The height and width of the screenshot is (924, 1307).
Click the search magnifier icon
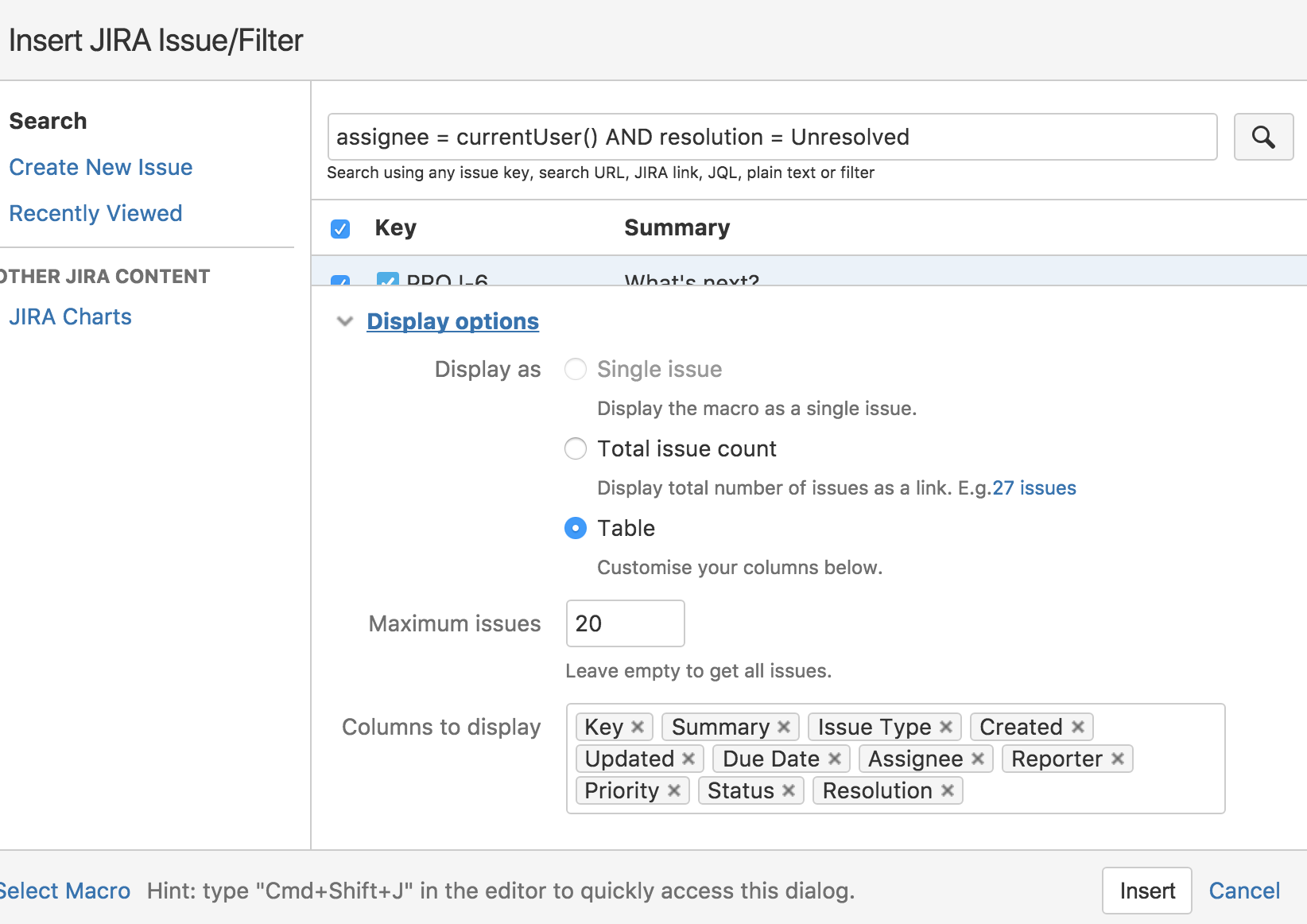tap(1263, 137)
